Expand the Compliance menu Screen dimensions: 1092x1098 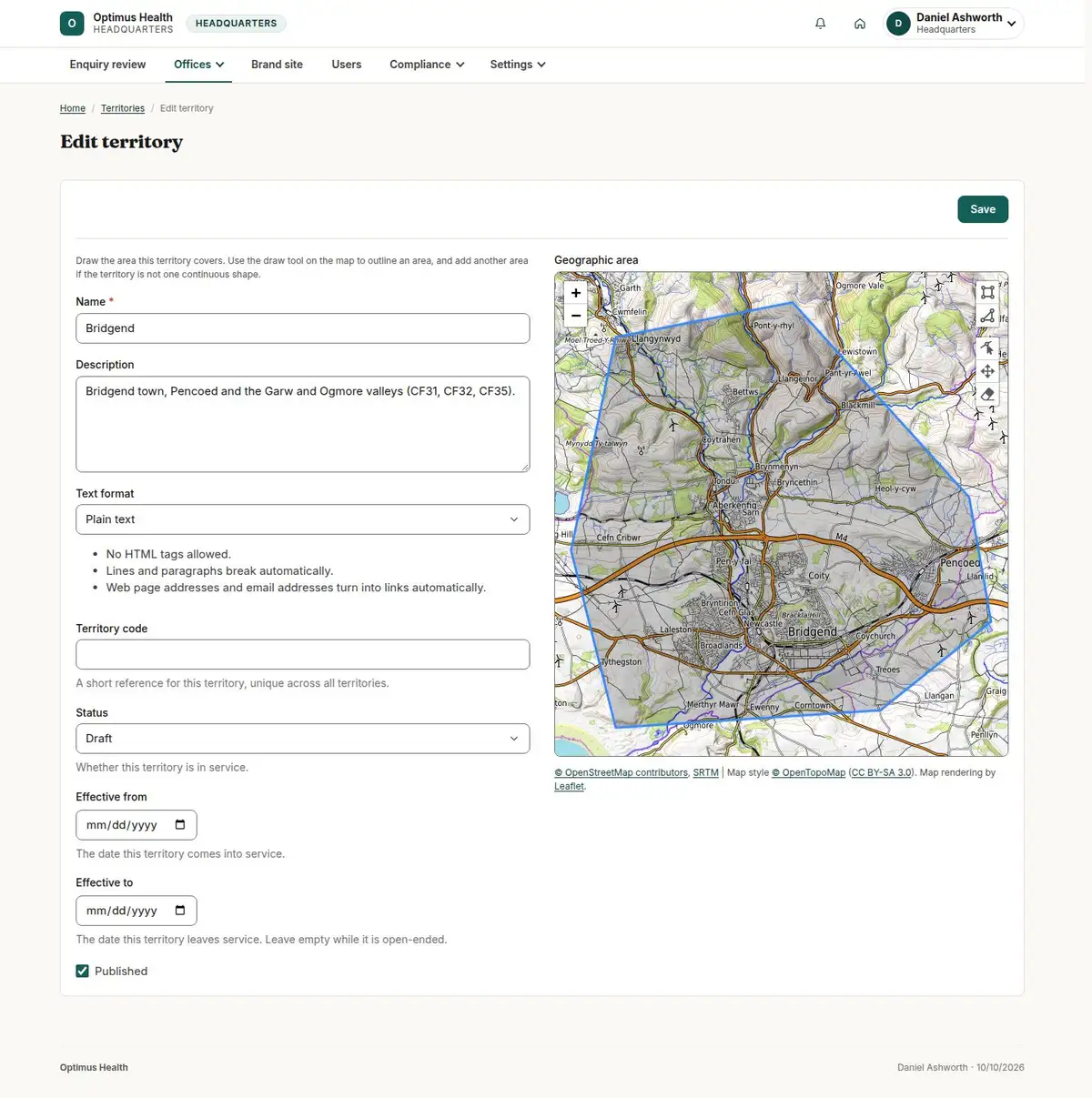click(427, 65)
